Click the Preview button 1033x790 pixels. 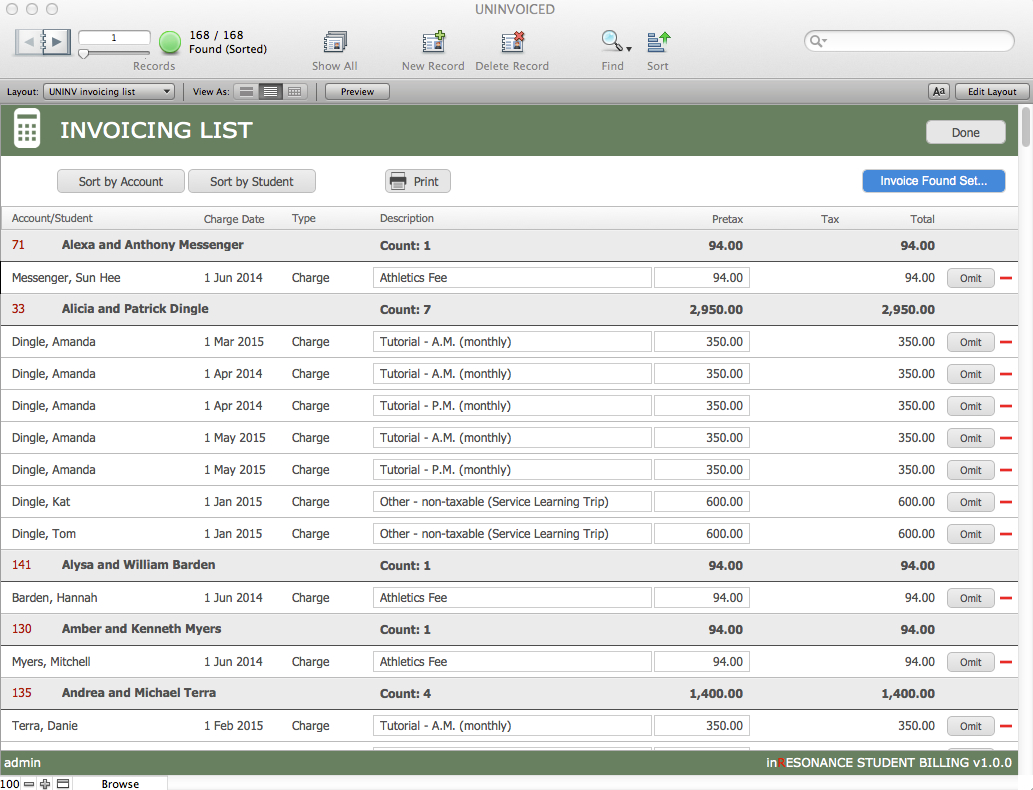tap(357, 92)
